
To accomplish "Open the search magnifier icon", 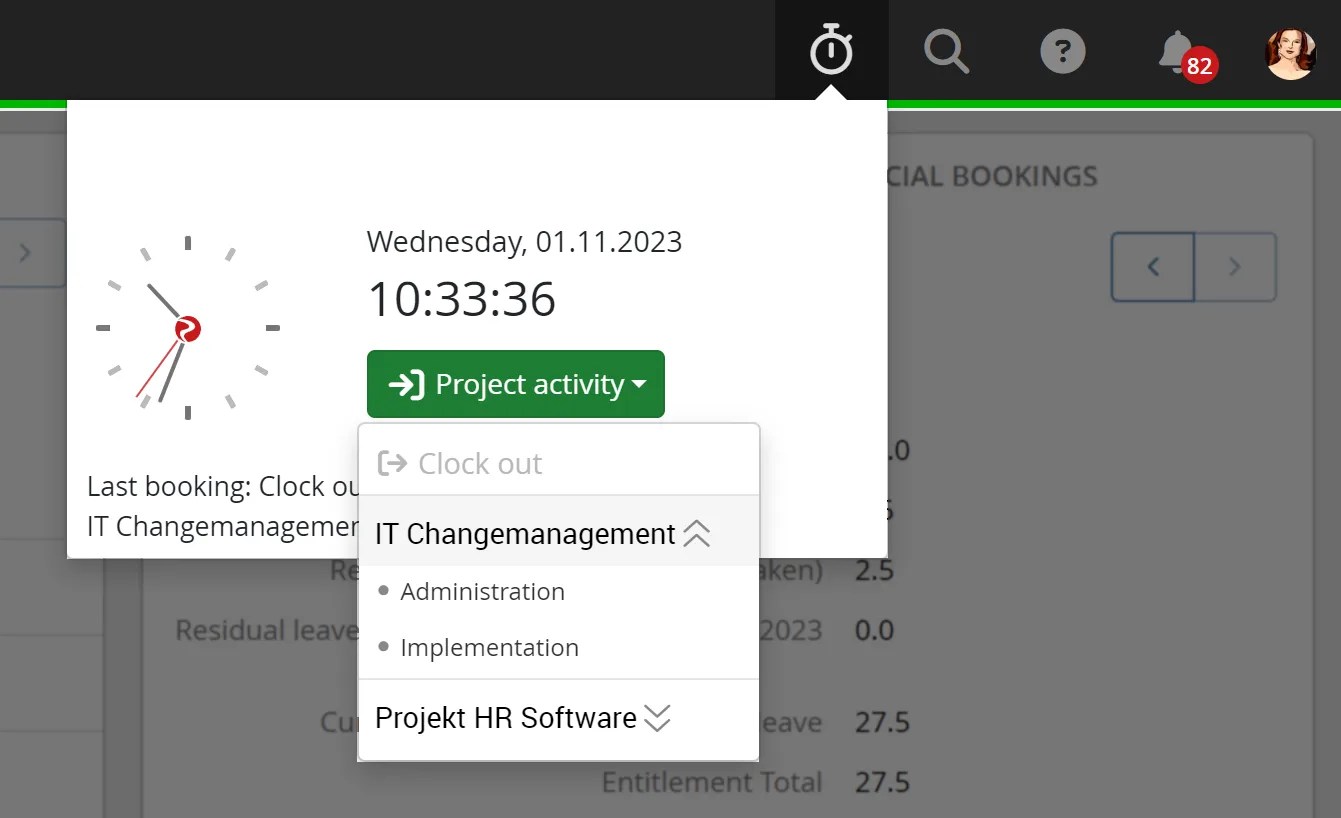I will tap(946, 49).
